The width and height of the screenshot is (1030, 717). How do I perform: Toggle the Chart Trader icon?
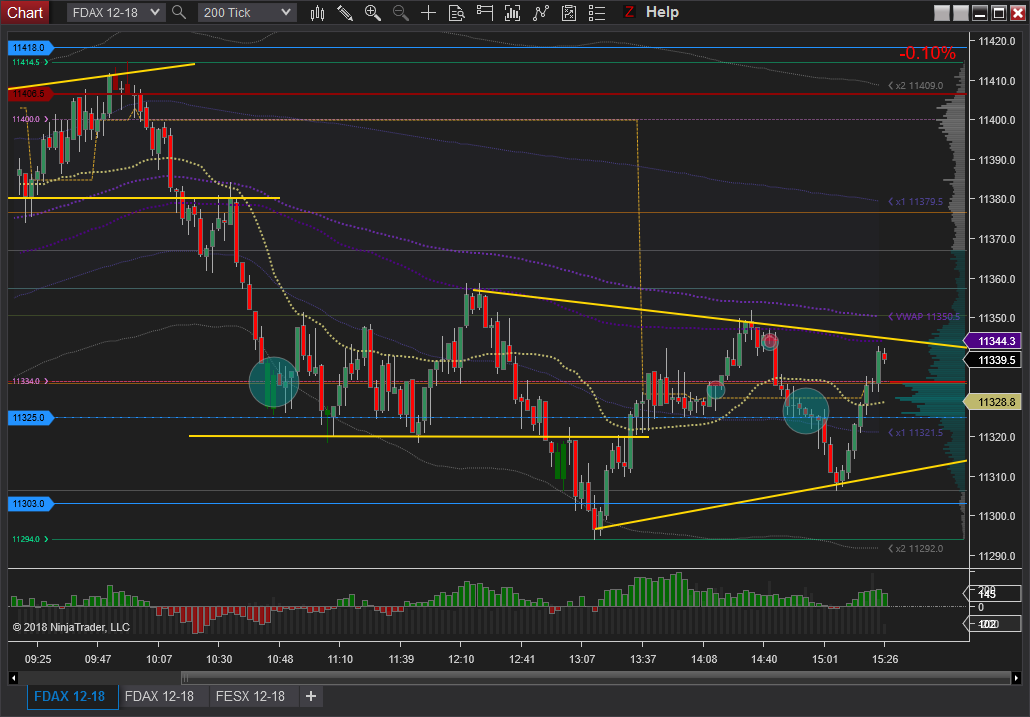point(485,12)
